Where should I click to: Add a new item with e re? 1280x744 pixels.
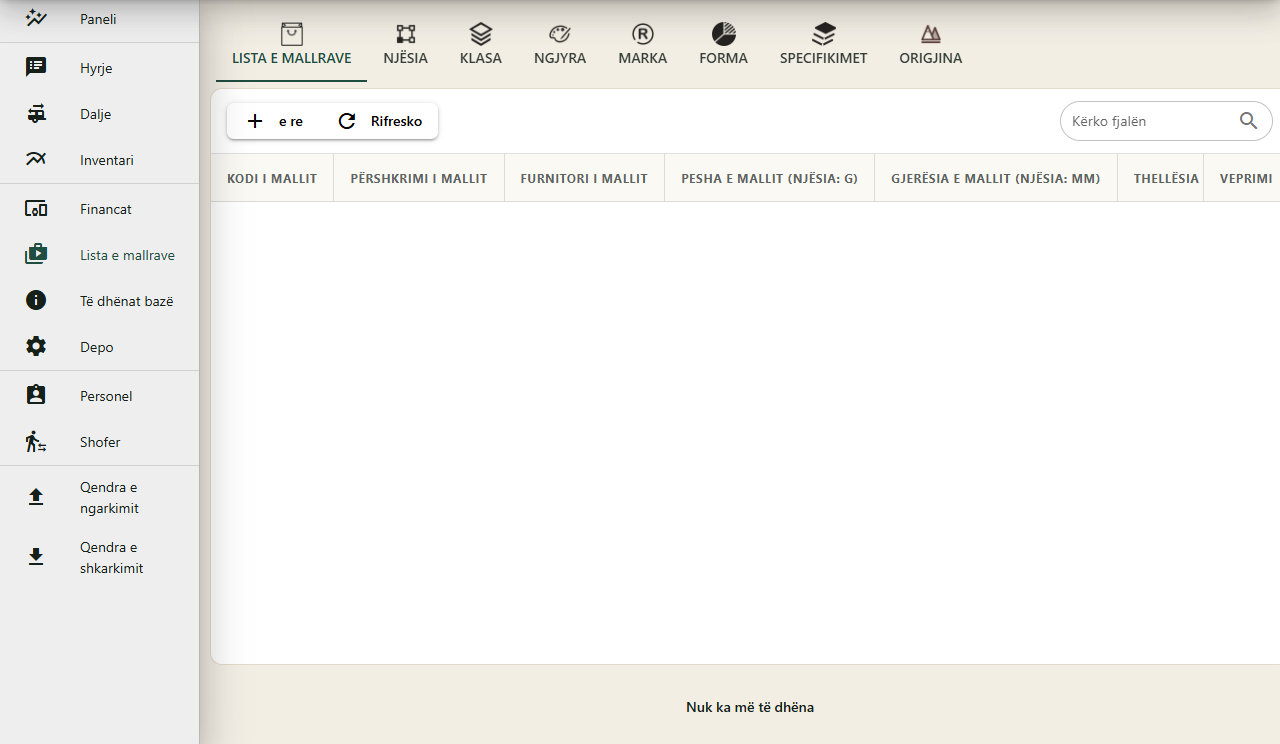point(275,121)
